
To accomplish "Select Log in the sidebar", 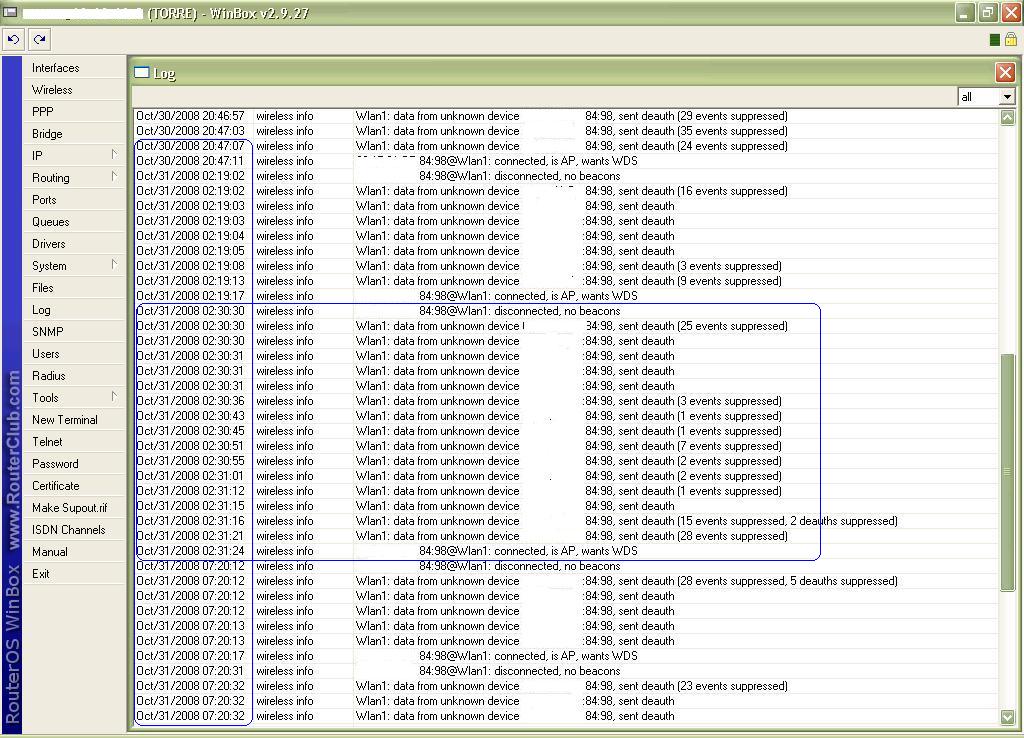I will coord(74,310).
